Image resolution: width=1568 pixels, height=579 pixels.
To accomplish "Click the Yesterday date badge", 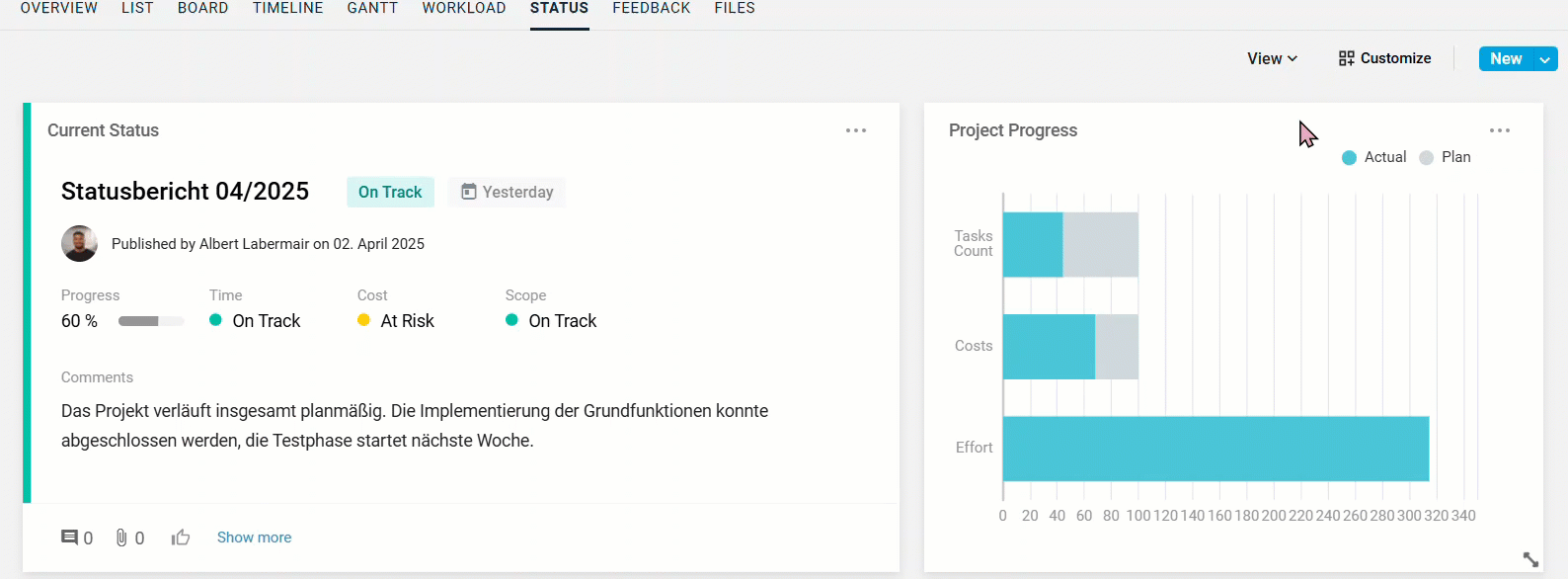I will [x=508, y=192].
